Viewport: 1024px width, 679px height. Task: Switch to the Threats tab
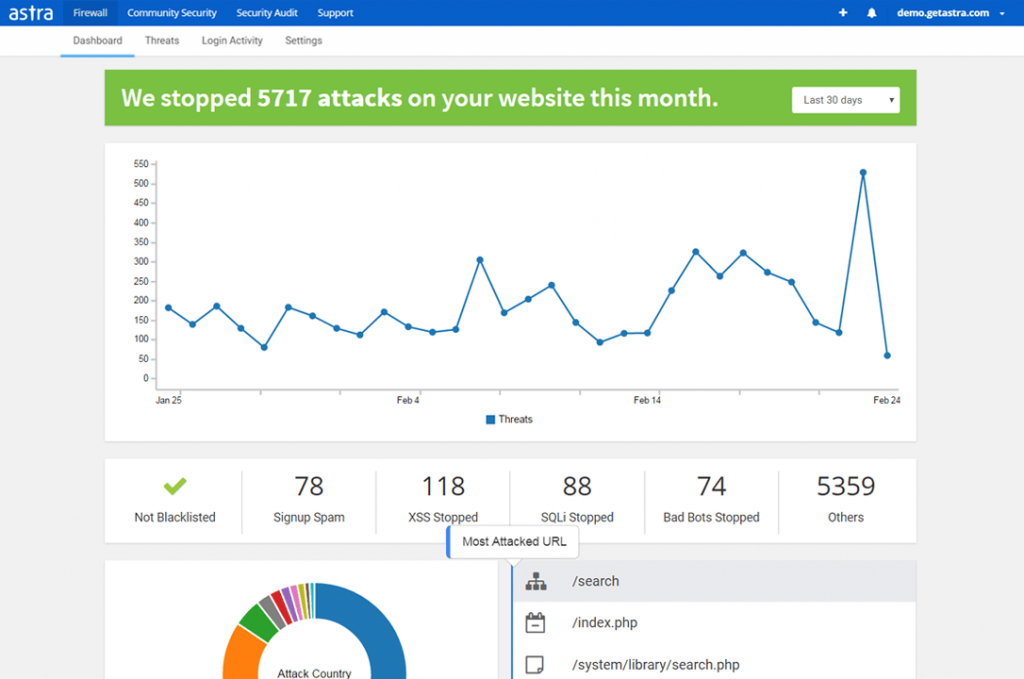point(161,40)
